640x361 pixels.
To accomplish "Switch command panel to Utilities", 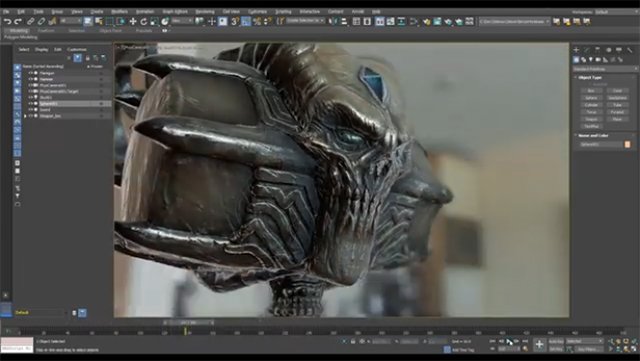I will pos(629,50).
